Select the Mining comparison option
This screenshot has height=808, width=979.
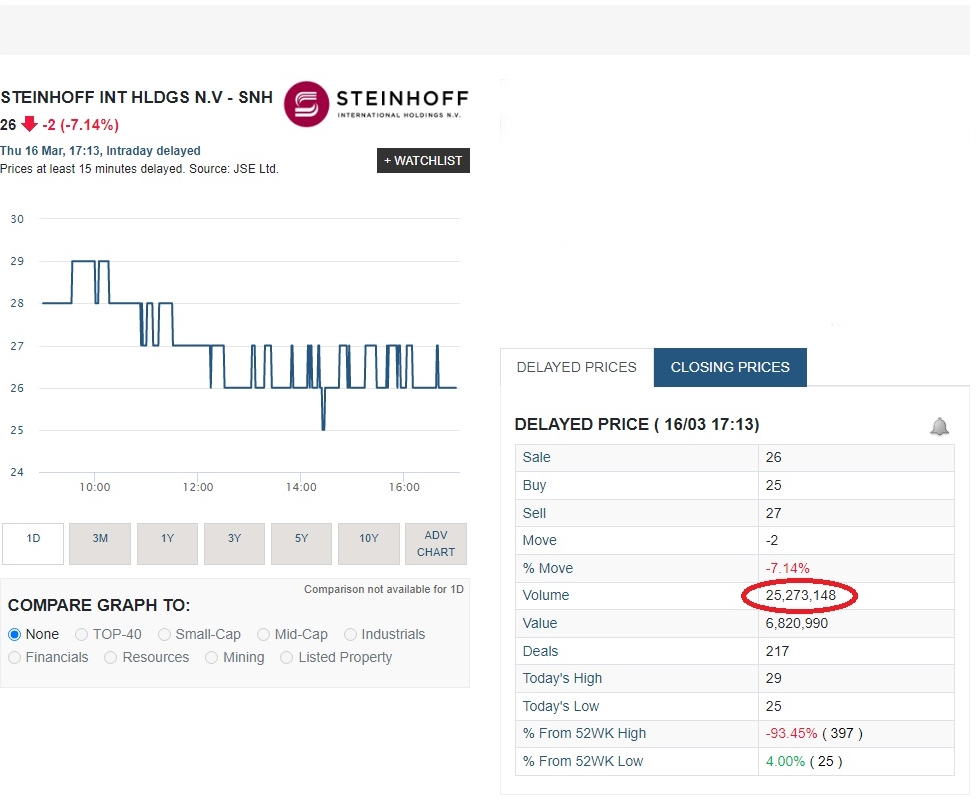tap(211, 658)
